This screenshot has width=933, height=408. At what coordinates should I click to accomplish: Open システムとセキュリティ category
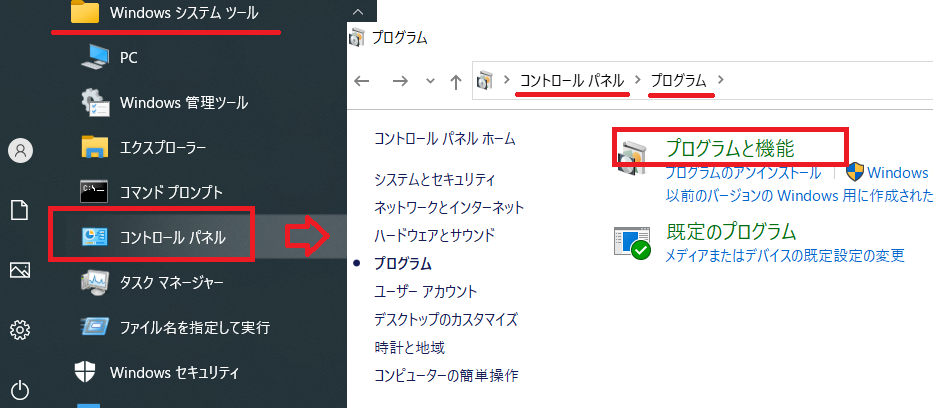tap(435, 179)
